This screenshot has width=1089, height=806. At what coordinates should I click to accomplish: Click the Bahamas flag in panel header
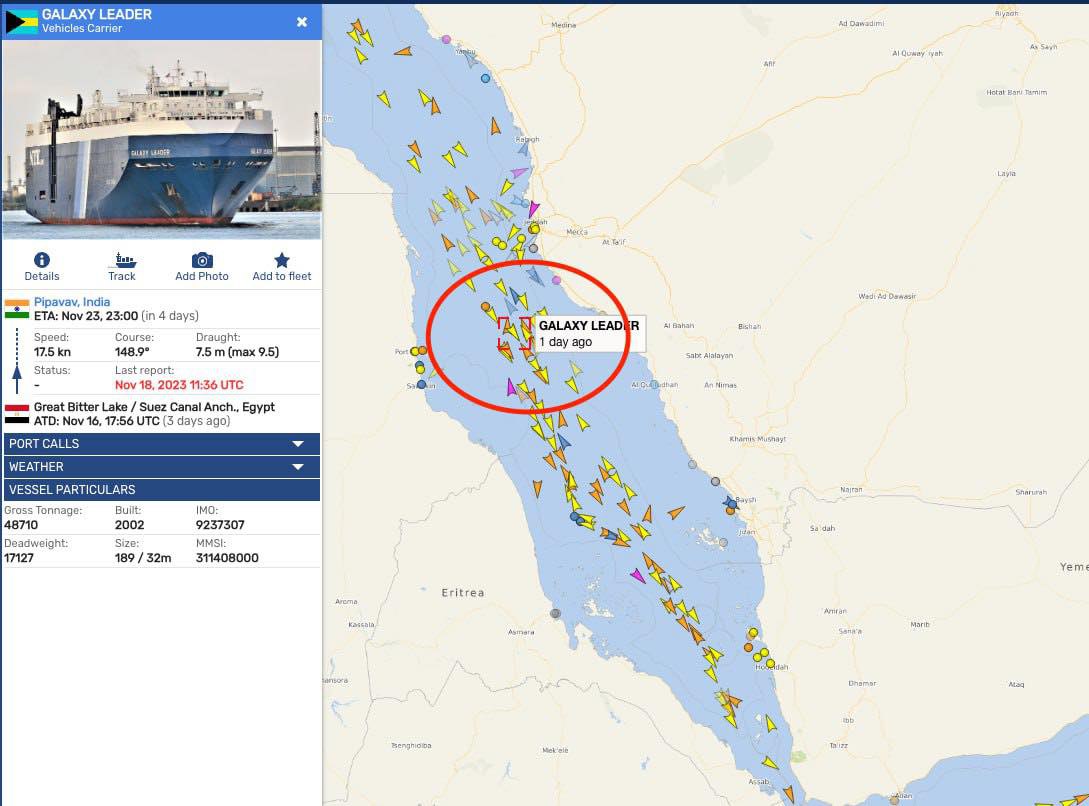coord(21,22)
